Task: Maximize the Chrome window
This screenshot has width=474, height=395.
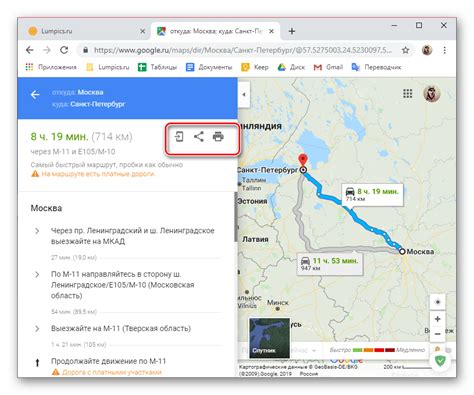Action: (x=419, y=25)
